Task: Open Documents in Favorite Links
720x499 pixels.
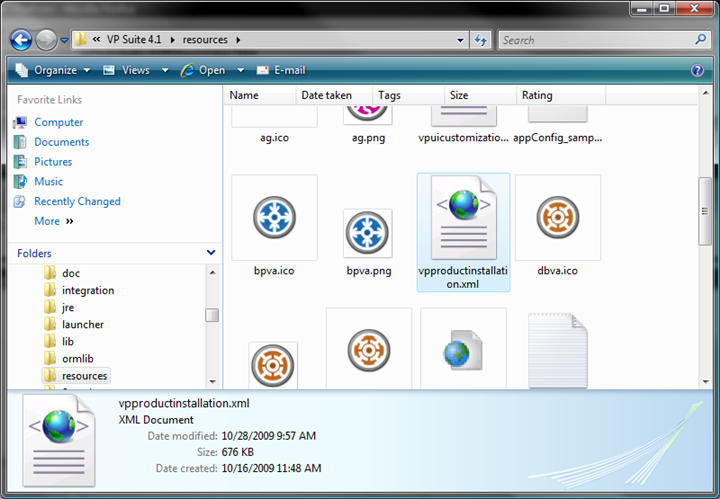Action: coord(62,142)
